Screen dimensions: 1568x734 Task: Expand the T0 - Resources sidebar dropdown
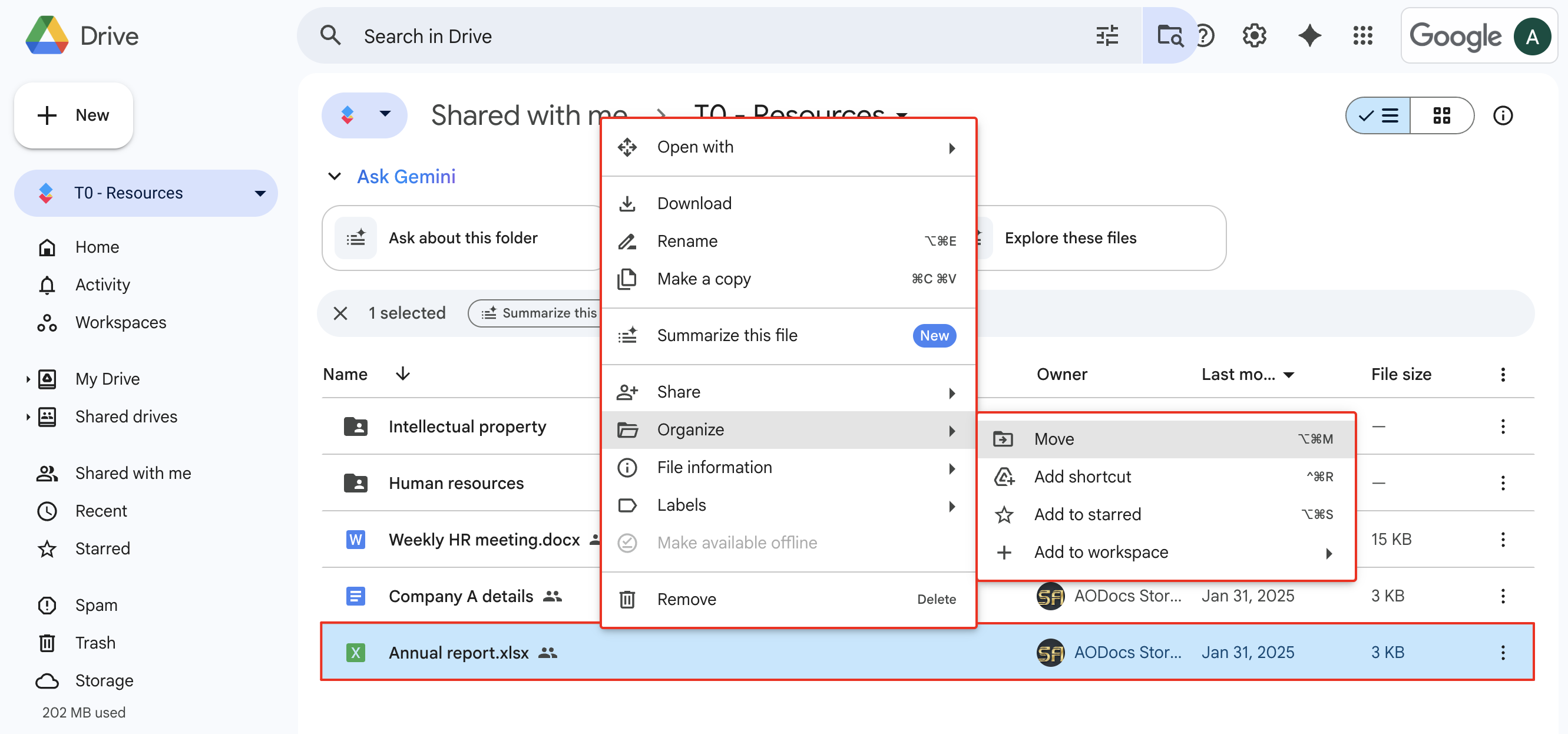tap(260, 193)
